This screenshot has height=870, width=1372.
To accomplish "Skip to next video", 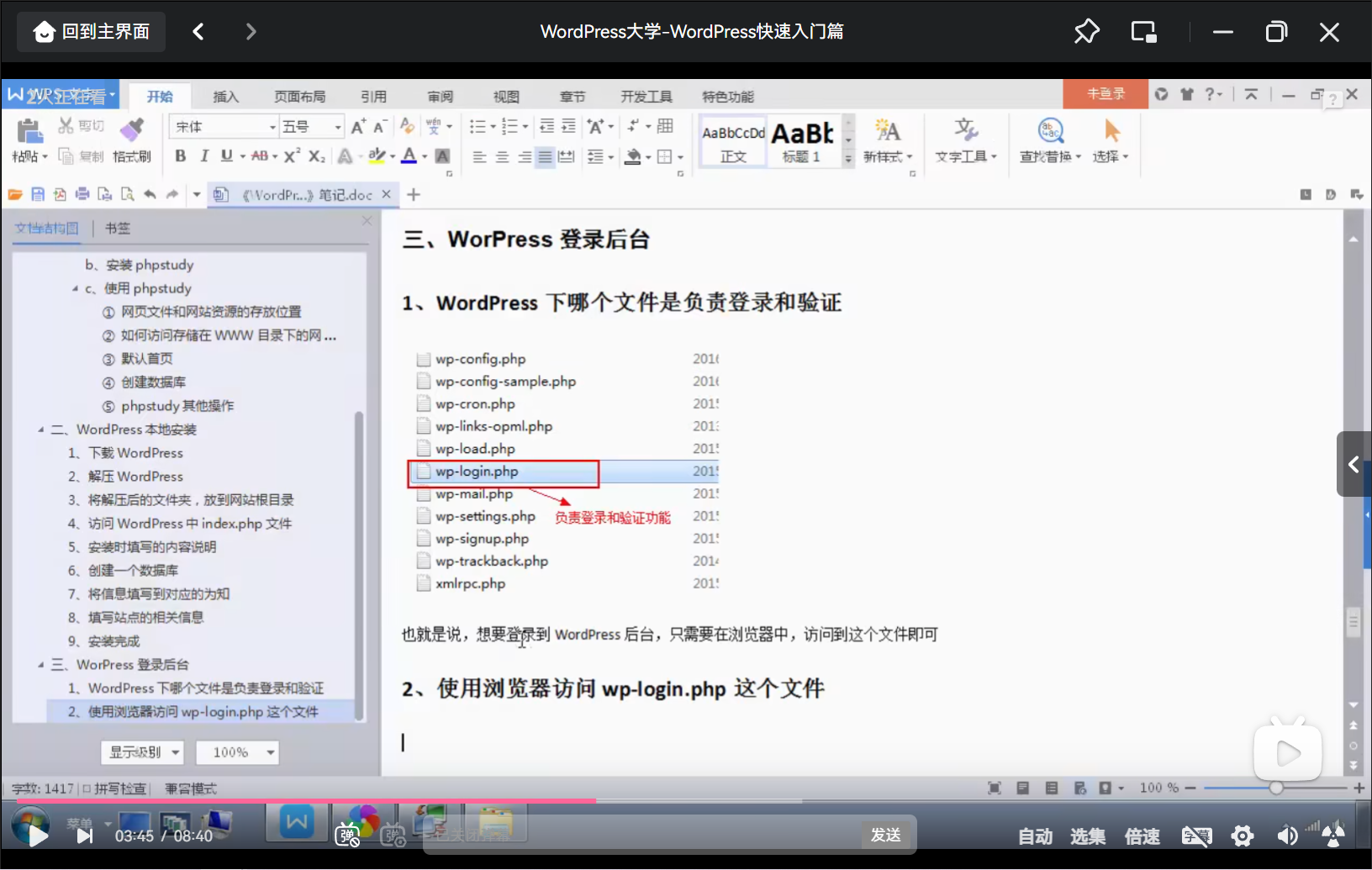I will tap(85, 836).
